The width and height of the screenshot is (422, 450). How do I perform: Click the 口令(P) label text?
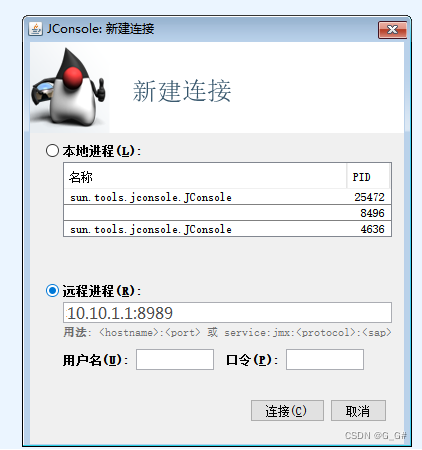tap(252, 360)
